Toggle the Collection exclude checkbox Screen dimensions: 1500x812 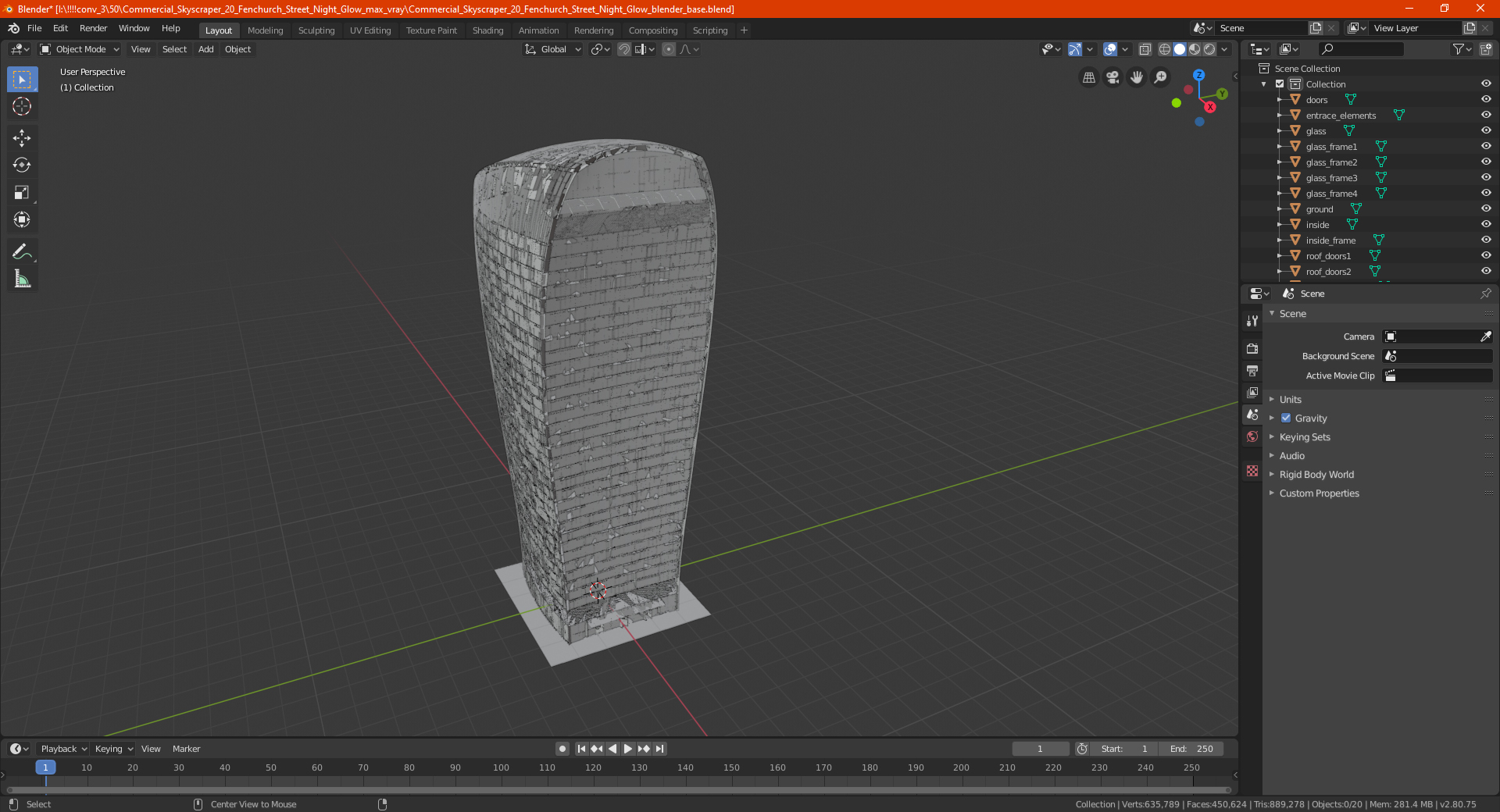pyautogui.click(x=1280, y=84)
